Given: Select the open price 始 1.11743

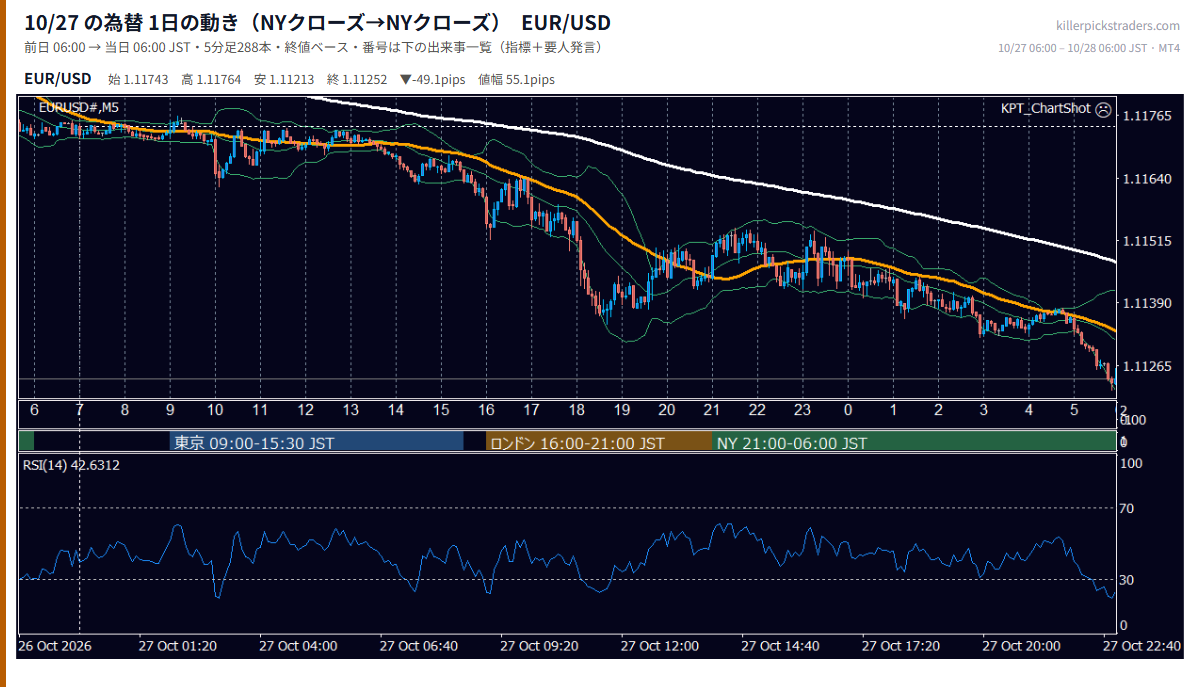Looking at the screenshot, I should pyautogui.click(x=138, y=79).
